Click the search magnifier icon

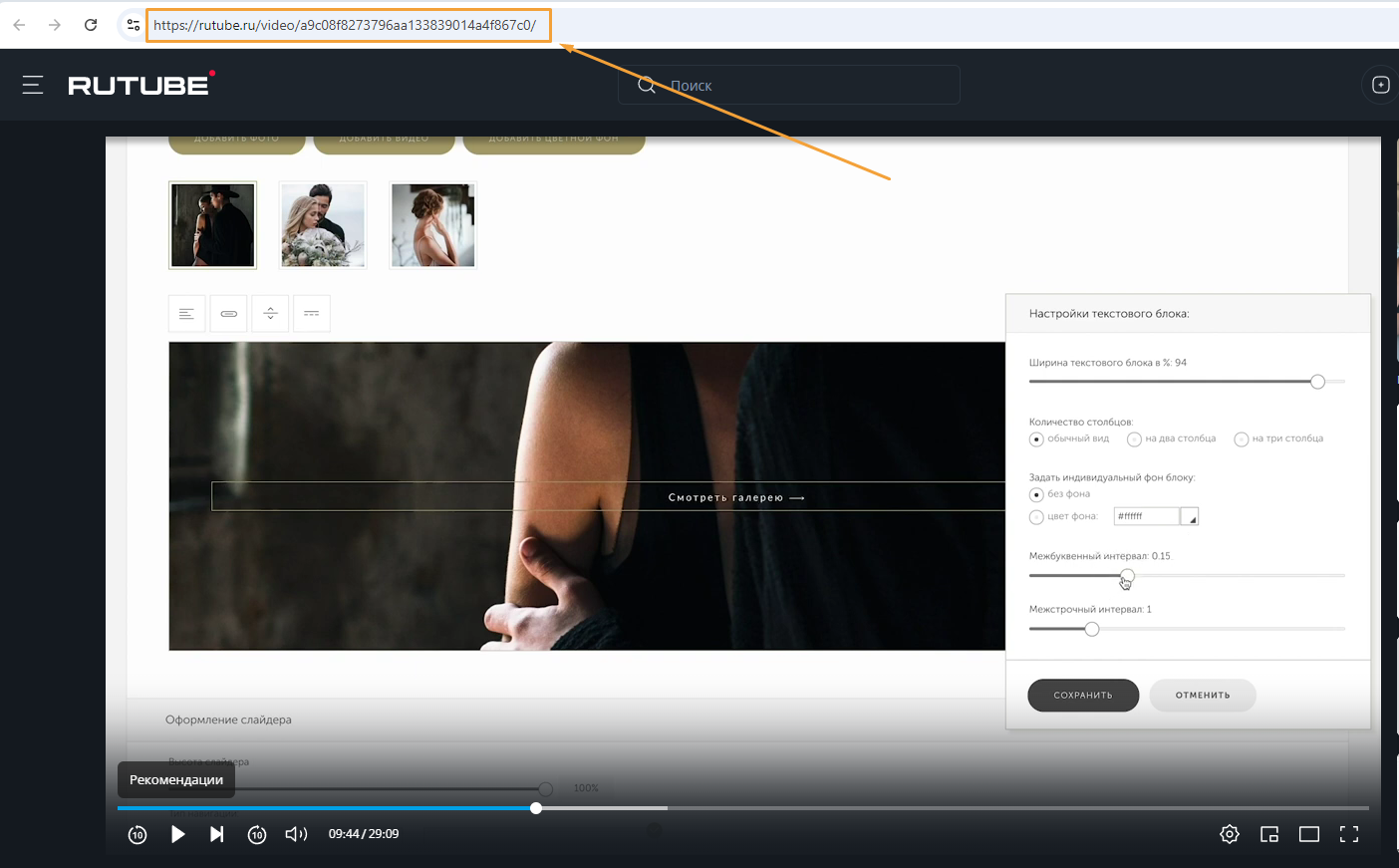pos(647,85)
